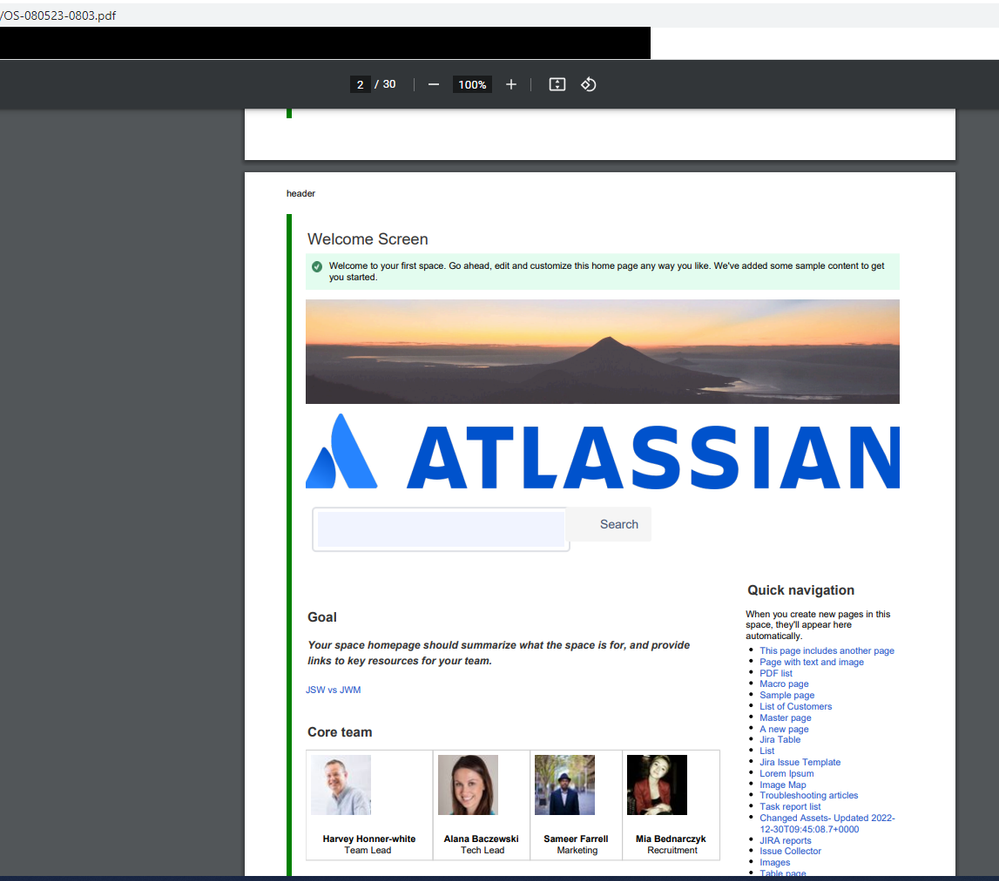Zoom in with the plus icon
This screenshot has height=881, width=999.
(x=511, y=85)
